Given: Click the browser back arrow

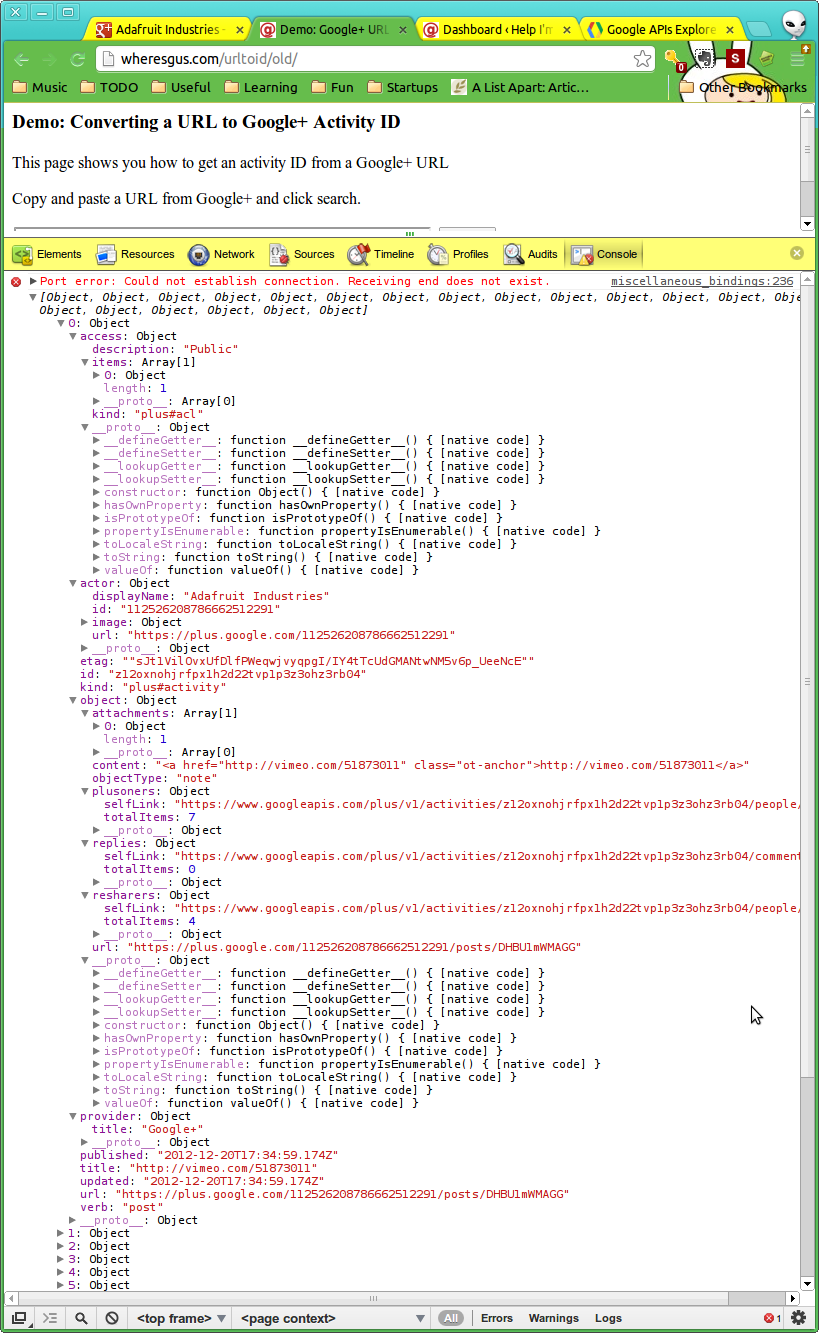Looking at the screenshot, I should coord(22,59).
